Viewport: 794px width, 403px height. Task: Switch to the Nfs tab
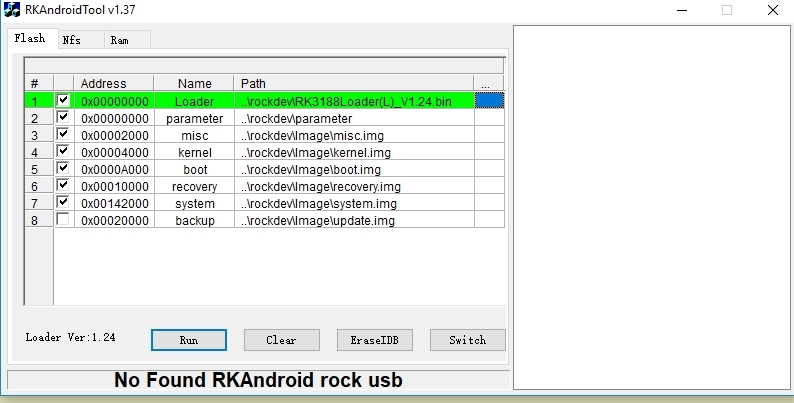point(81,40)
